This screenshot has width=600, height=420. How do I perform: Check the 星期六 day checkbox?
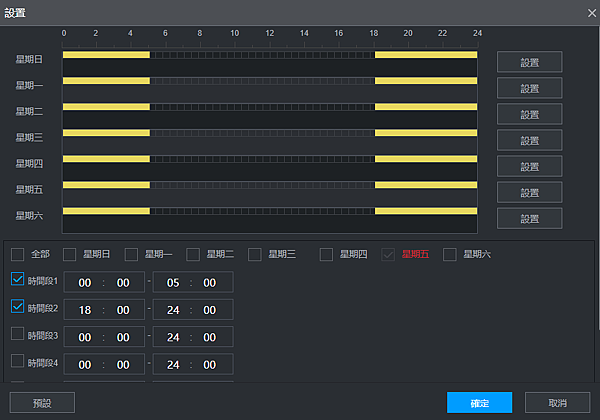click(450, 254)
